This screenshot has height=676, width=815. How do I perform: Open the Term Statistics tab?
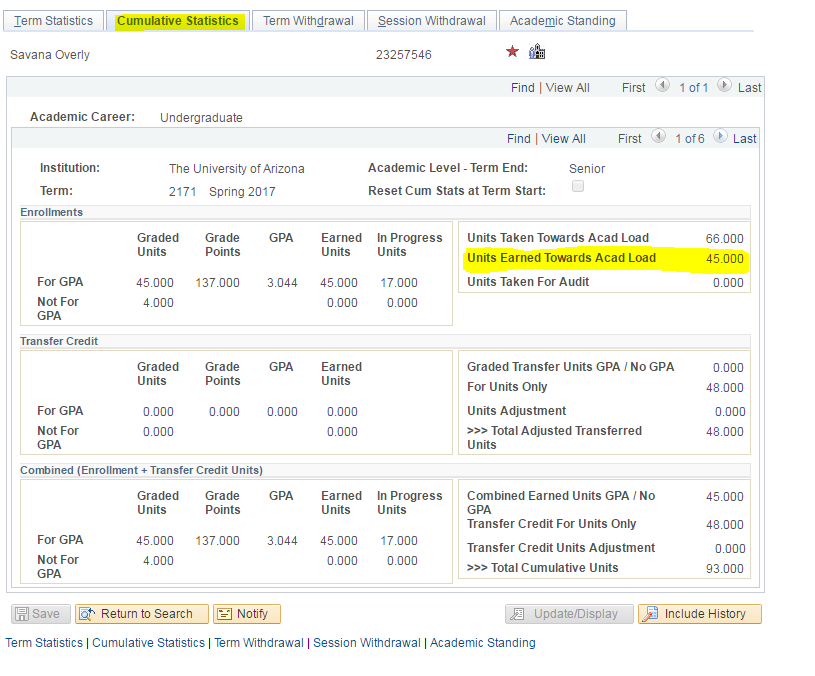pyautogui.click(x=54, y=21)
